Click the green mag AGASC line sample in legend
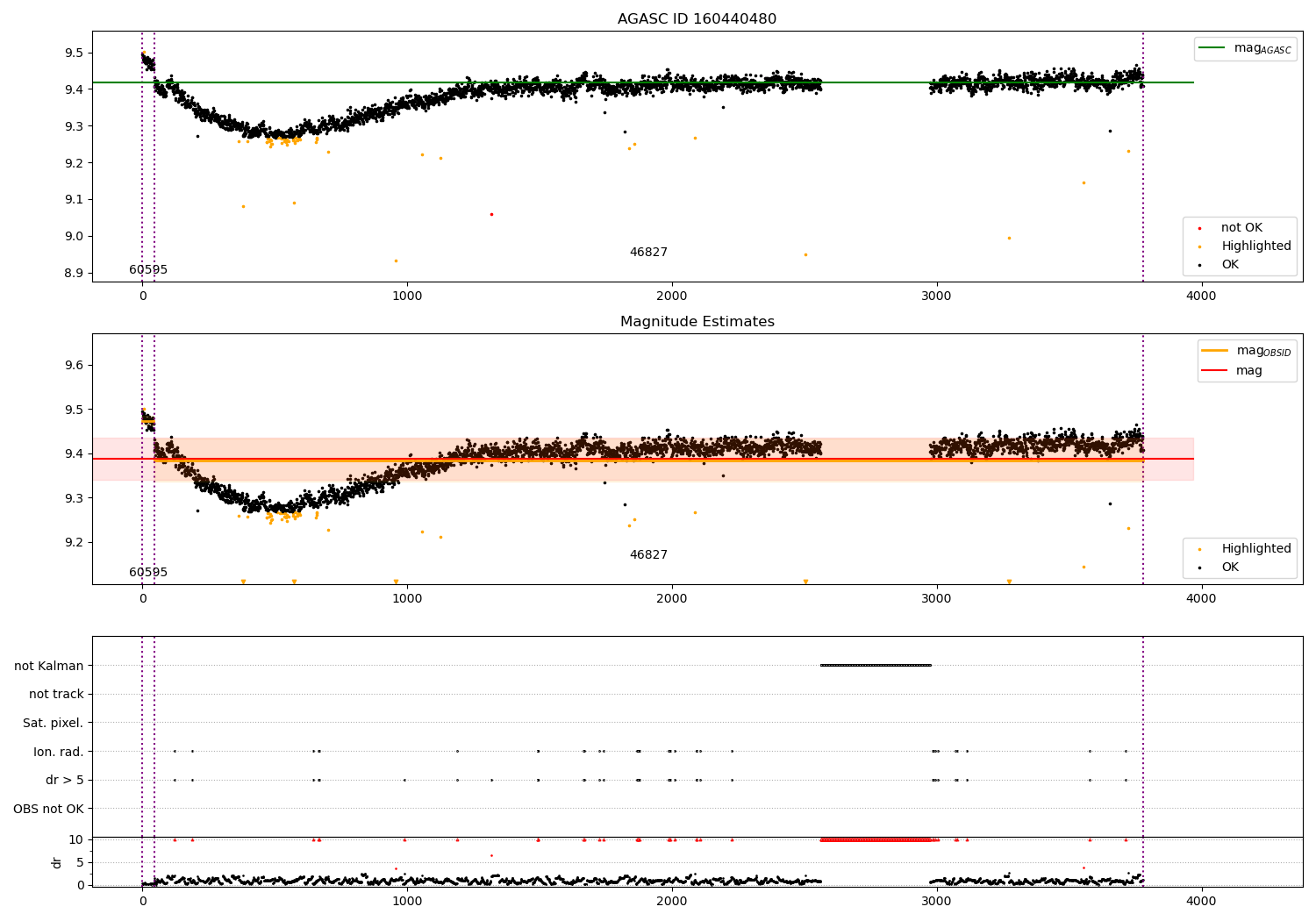 tap(1212, 48)
